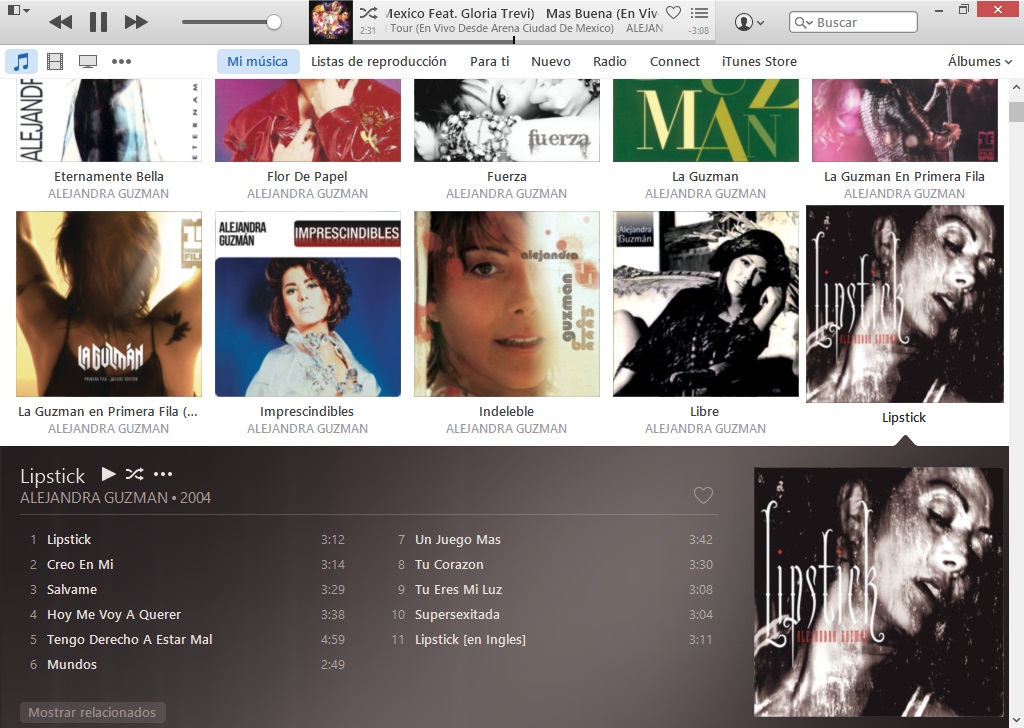Open La Guzman En Primera Fila title

[x=904, y=176]
